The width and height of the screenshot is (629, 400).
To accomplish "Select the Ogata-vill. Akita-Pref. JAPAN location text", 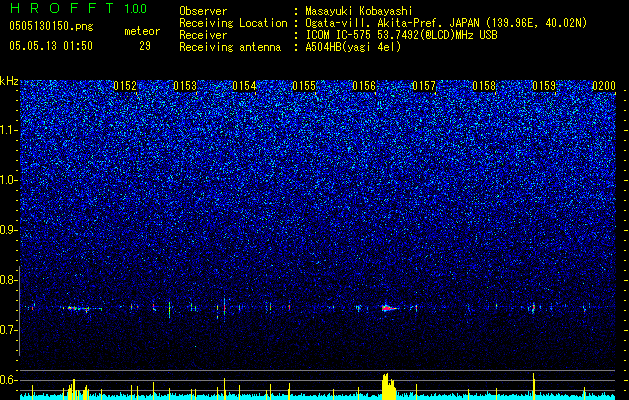I will point(446,23).
